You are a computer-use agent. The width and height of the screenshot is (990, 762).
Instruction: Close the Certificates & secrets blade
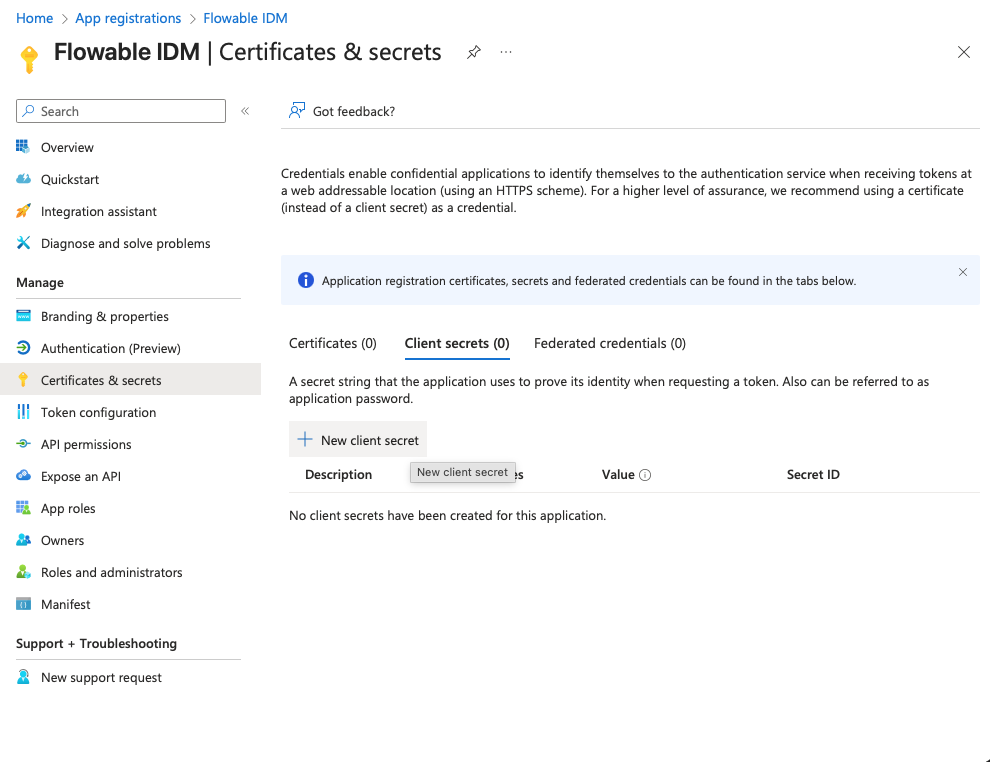click(964, 52)
